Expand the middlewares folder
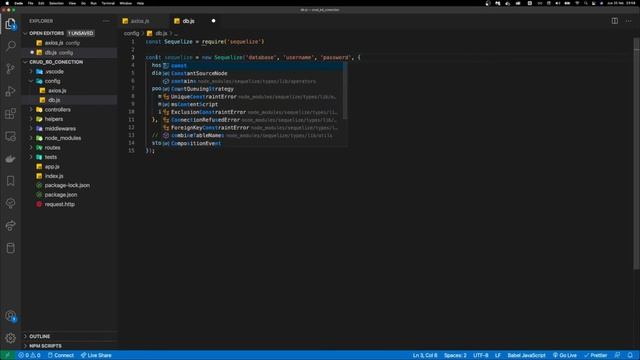The image size is (640, 360). point(31,129)
